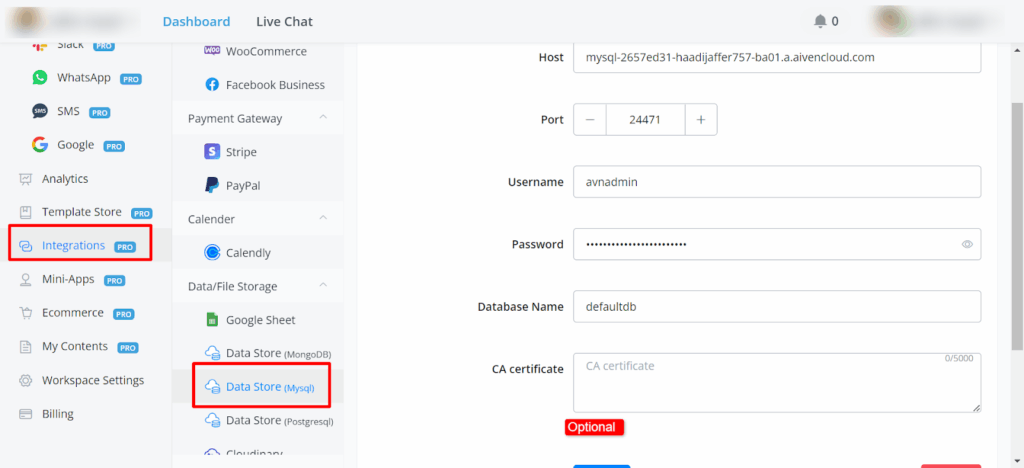Click the Google icon in sidebar
Viewport: 1024px width, 468px height.
coord(40,145)
